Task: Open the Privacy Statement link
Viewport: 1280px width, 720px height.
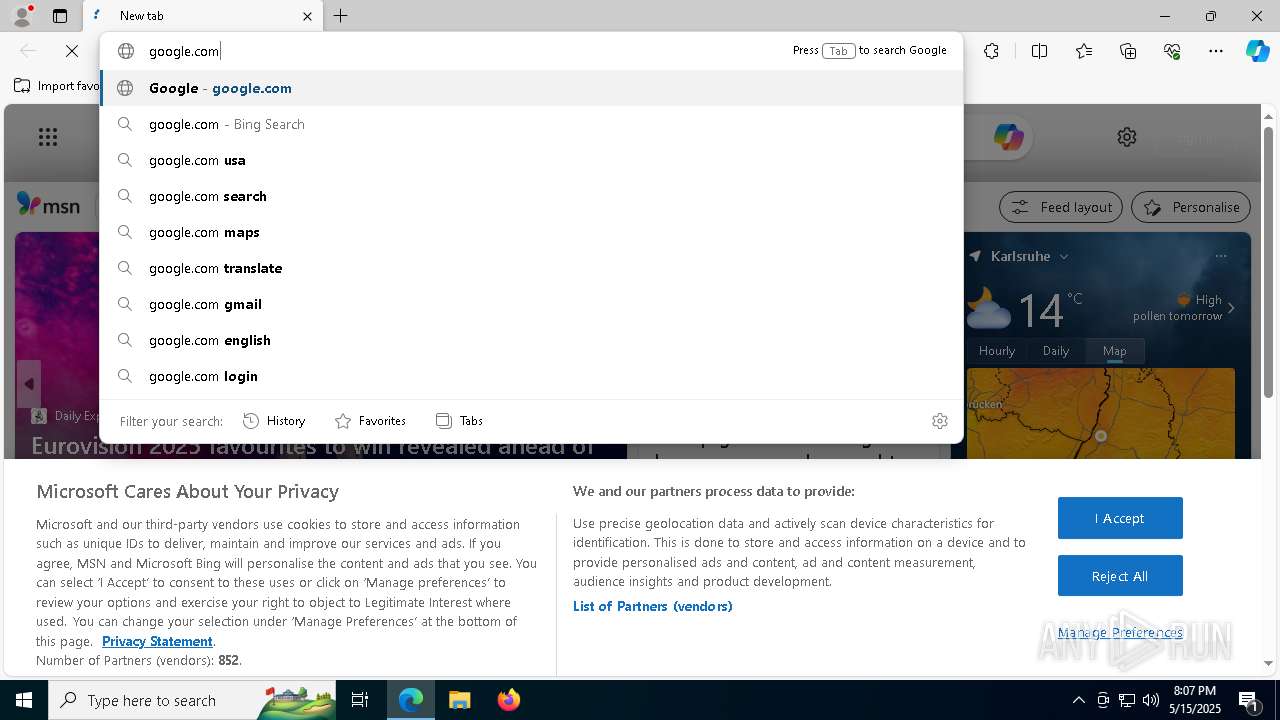Action: click(157, 641)
